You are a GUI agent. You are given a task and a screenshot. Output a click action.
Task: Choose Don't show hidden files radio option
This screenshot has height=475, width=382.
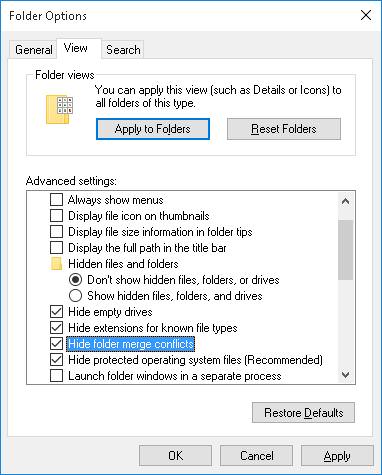point(75,280)
